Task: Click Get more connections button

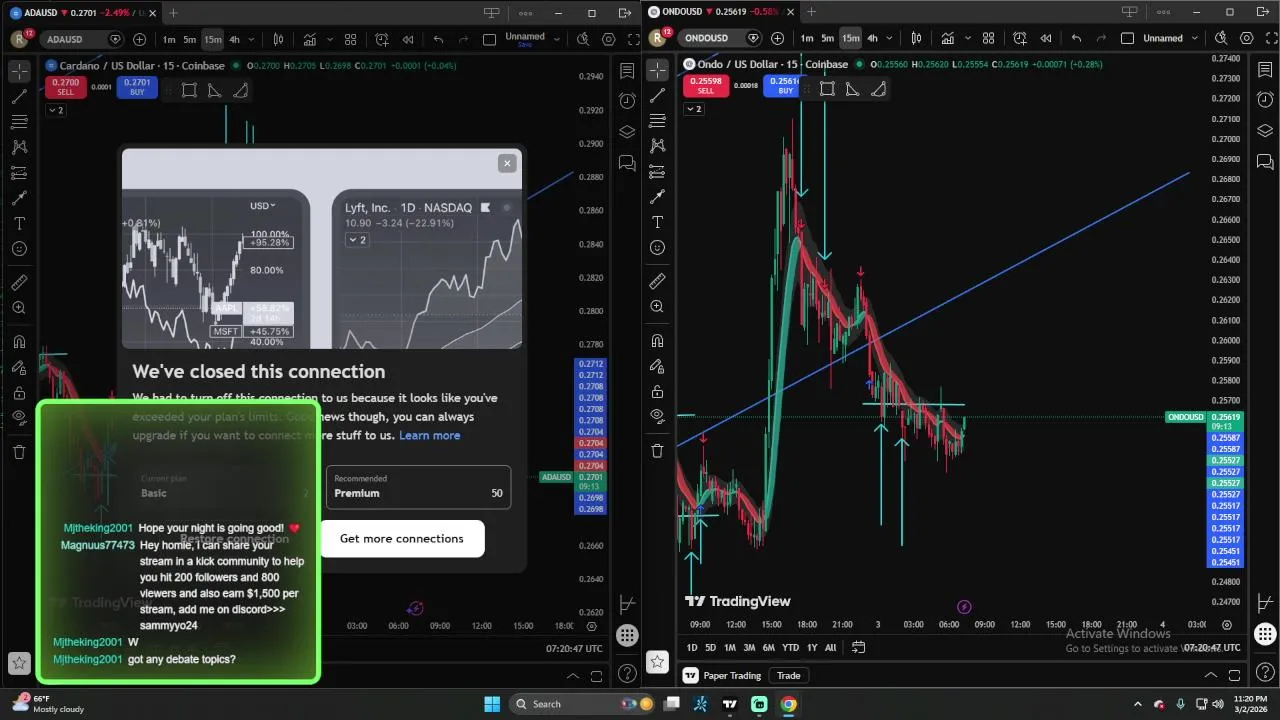Action: click(402, 539)
